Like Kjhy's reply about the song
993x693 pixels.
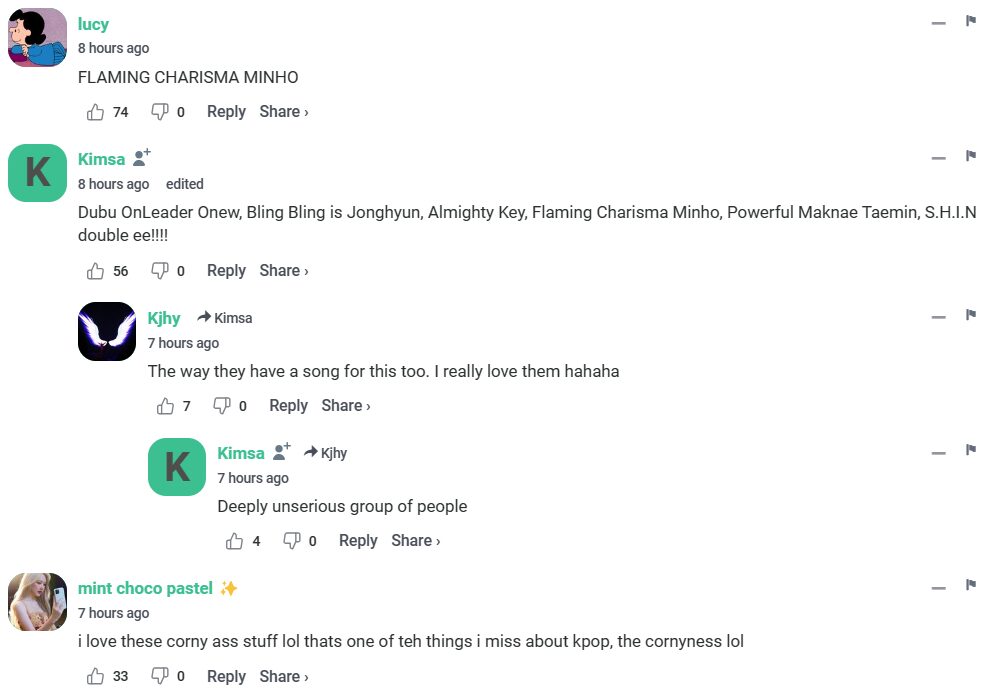click(166, 406)
